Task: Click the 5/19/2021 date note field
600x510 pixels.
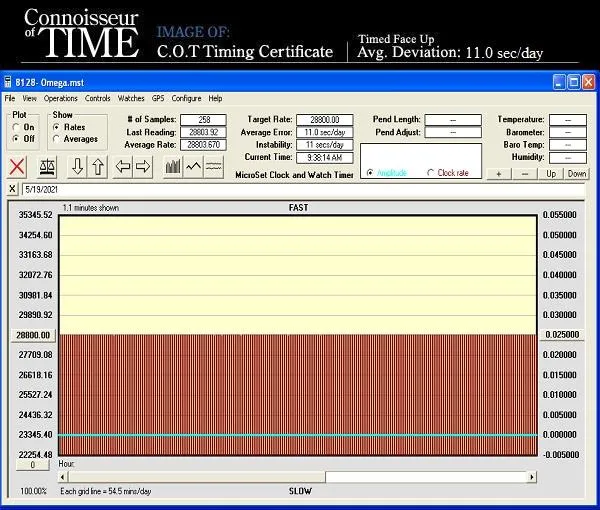Action: 303,189
